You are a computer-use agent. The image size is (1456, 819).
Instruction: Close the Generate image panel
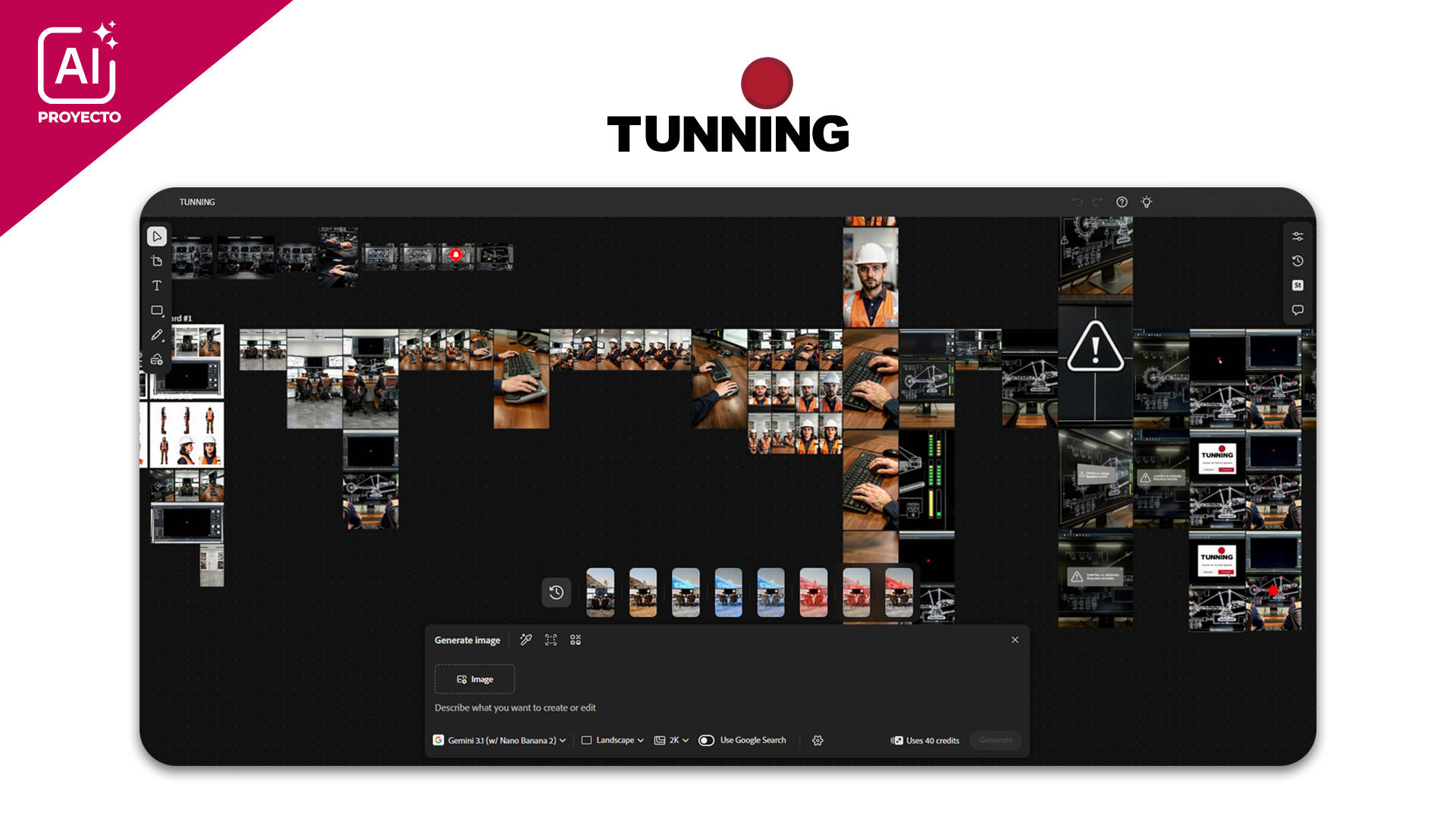point(1015,640)
